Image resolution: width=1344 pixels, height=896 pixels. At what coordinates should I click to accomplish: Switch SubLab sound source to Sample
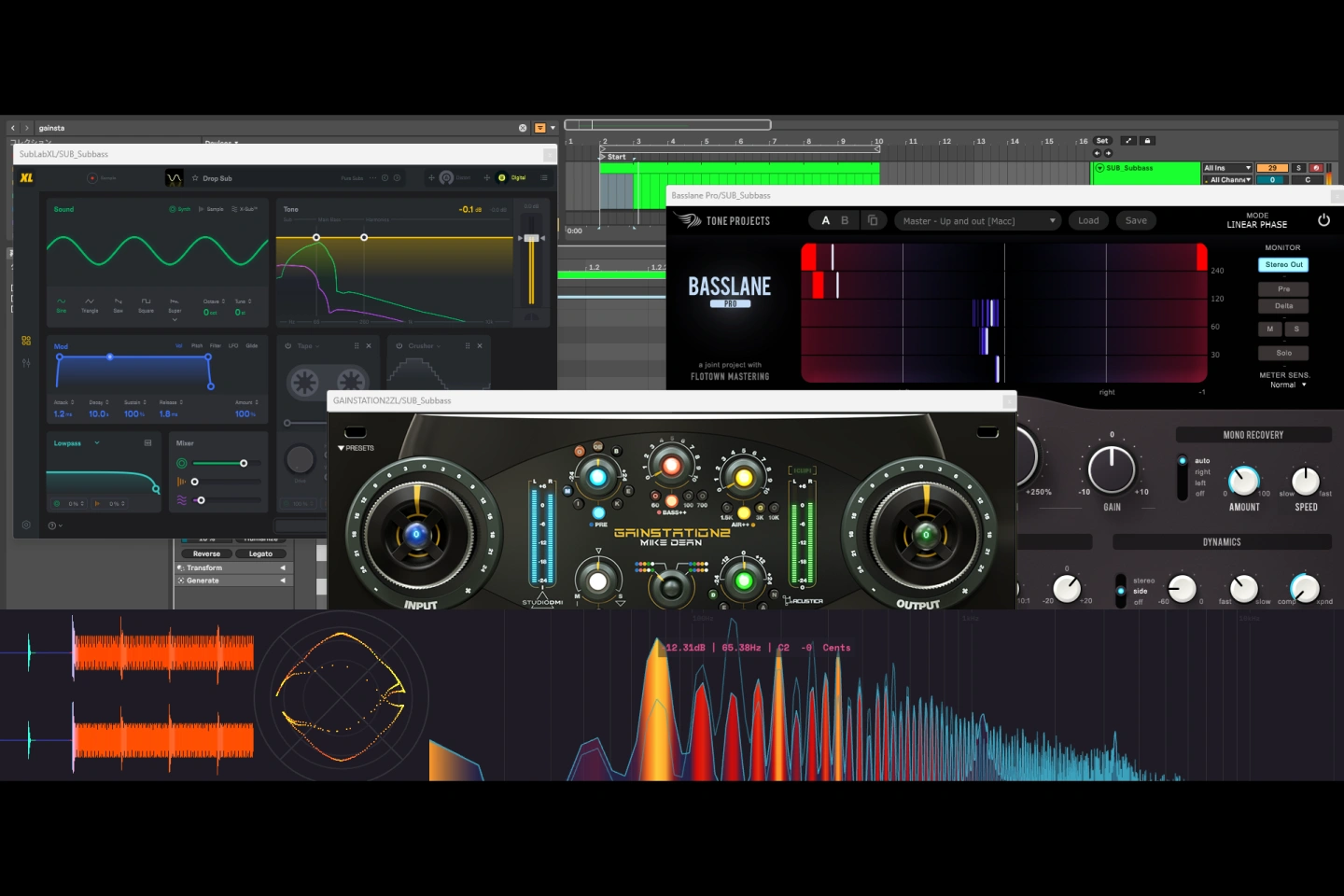point(212,209)
